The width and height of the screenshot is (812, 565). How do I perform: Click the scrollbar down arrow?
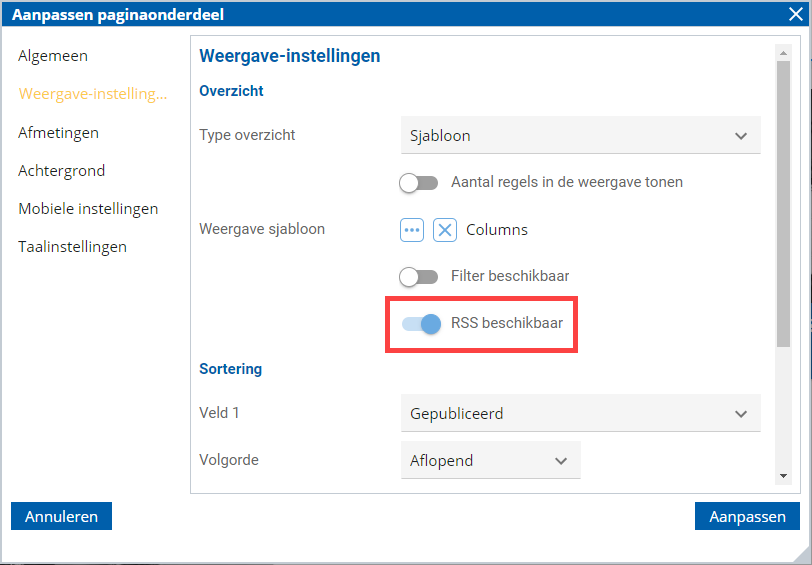click(x=783, y=476)
